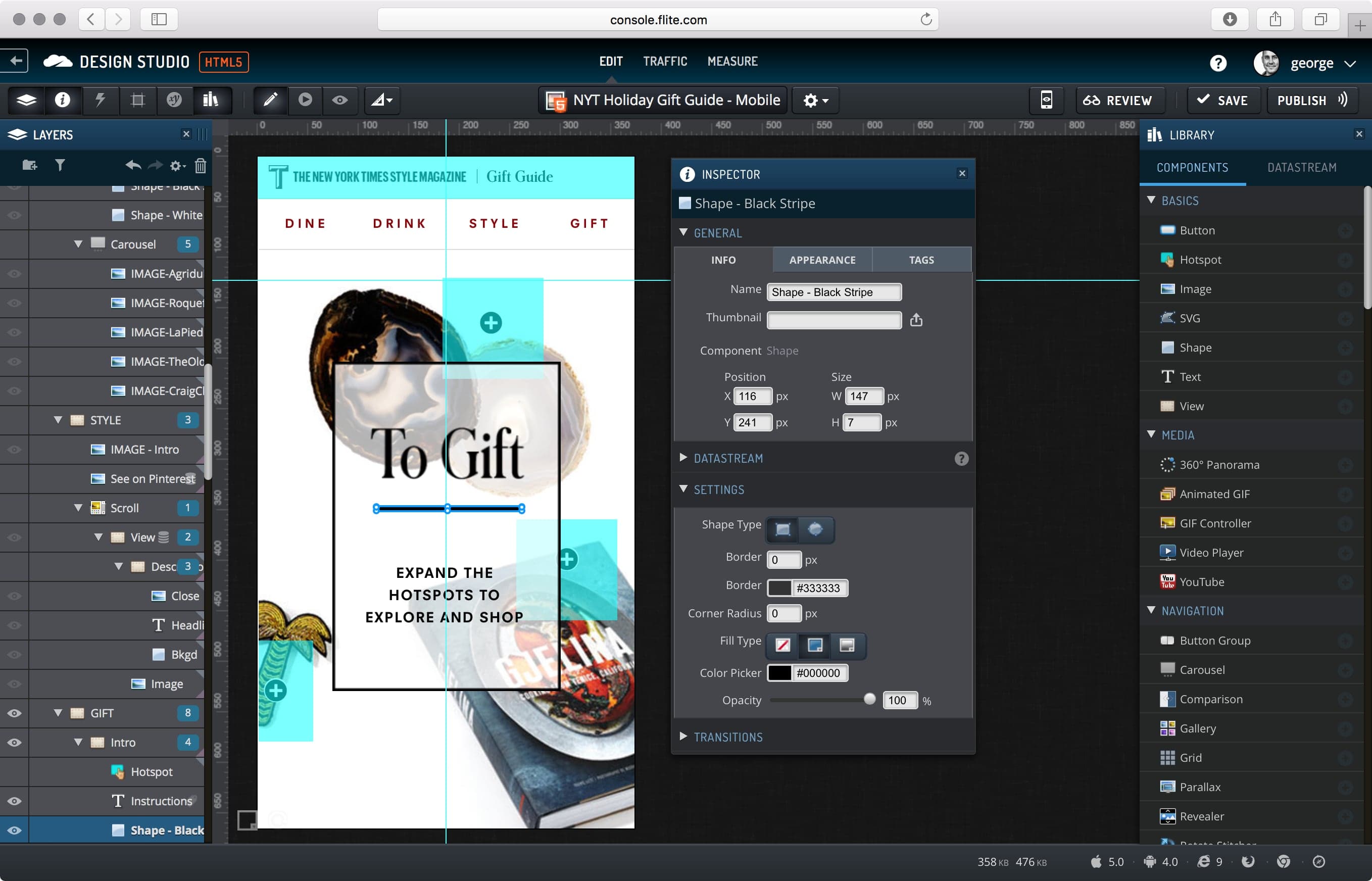Collapse the Carousel layer group
This screenshot has height=881, width=1372.
[x=78, y=244]
